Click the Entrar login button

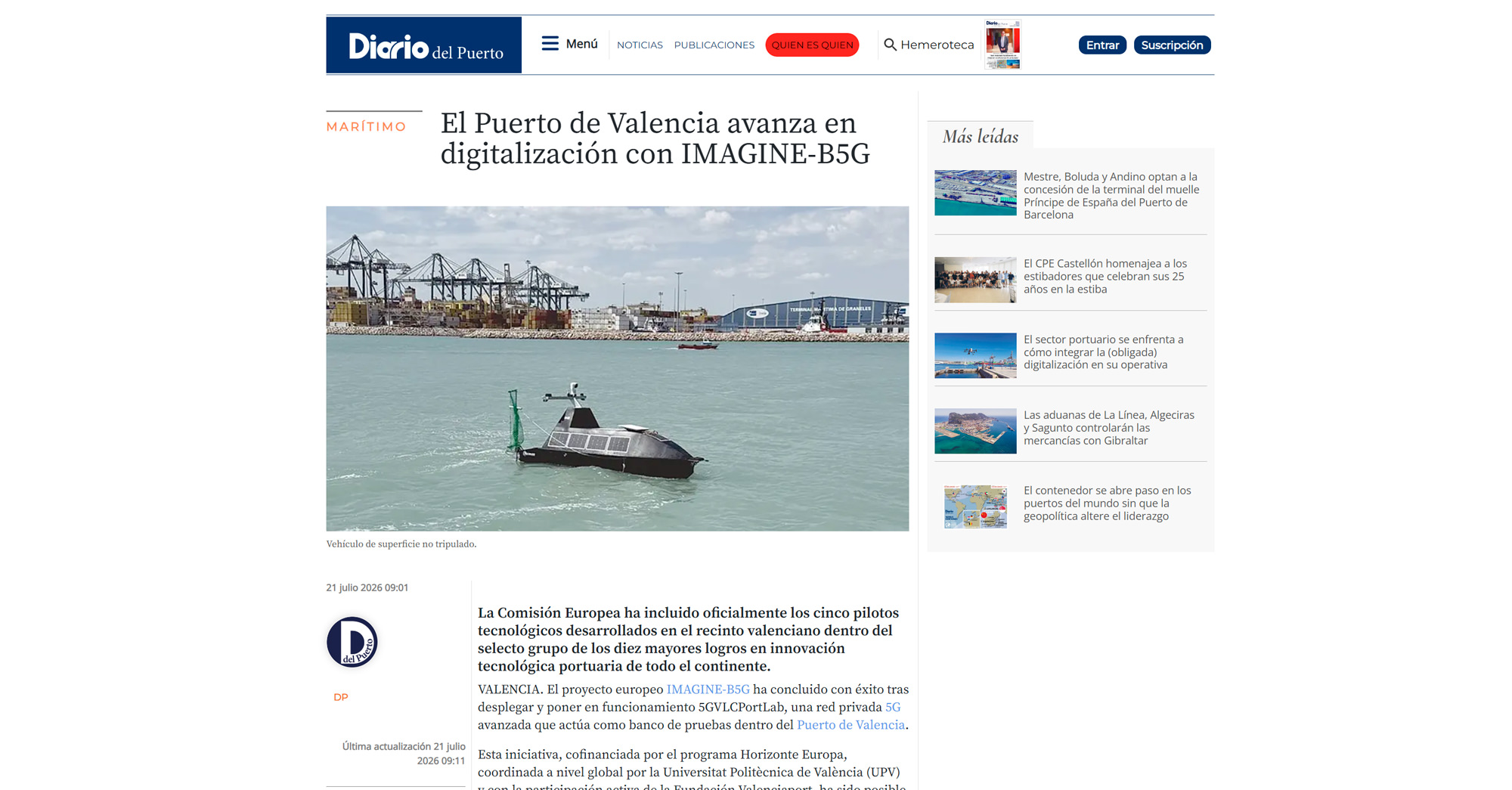[1102, 45]
